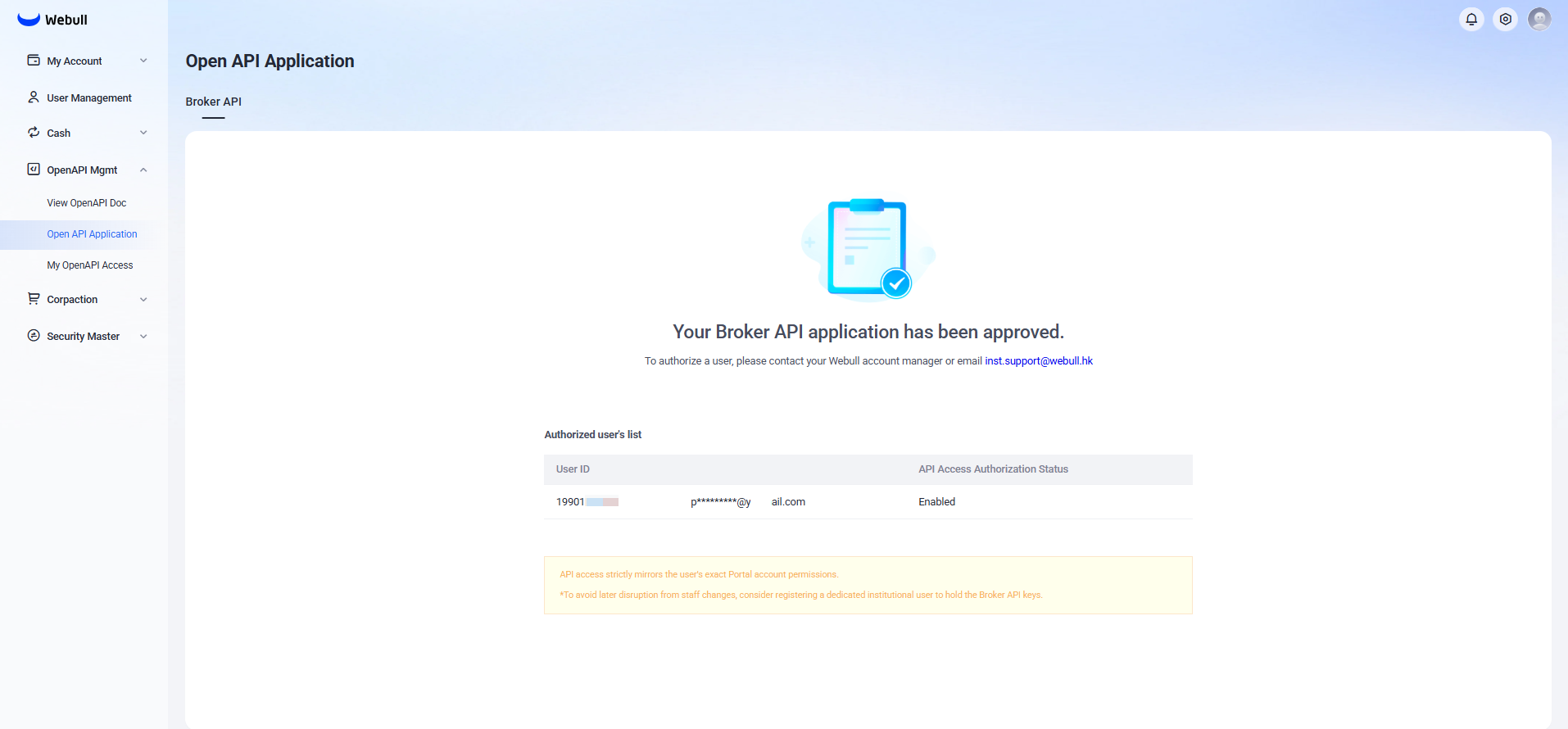This screenshot has width=1568, height=729.
Task: Open the notifications bell
Action: (x=1471, y=19)
